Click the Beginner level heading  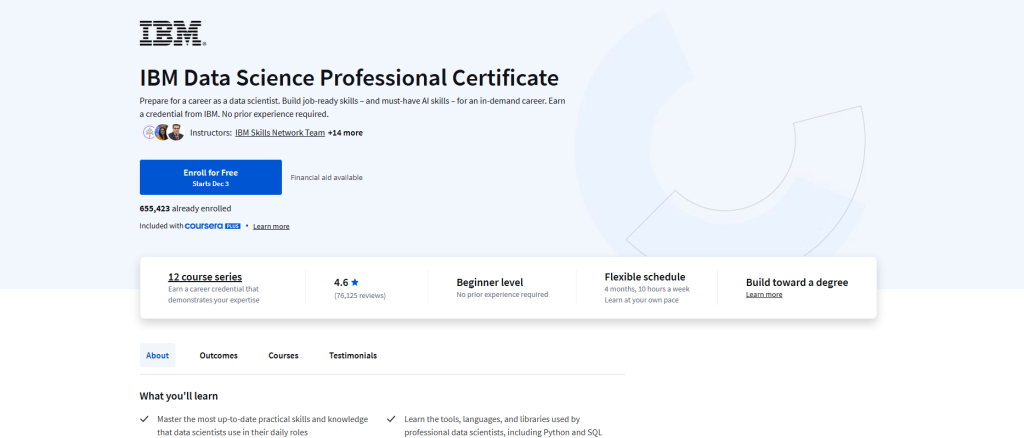pos(490,283)
